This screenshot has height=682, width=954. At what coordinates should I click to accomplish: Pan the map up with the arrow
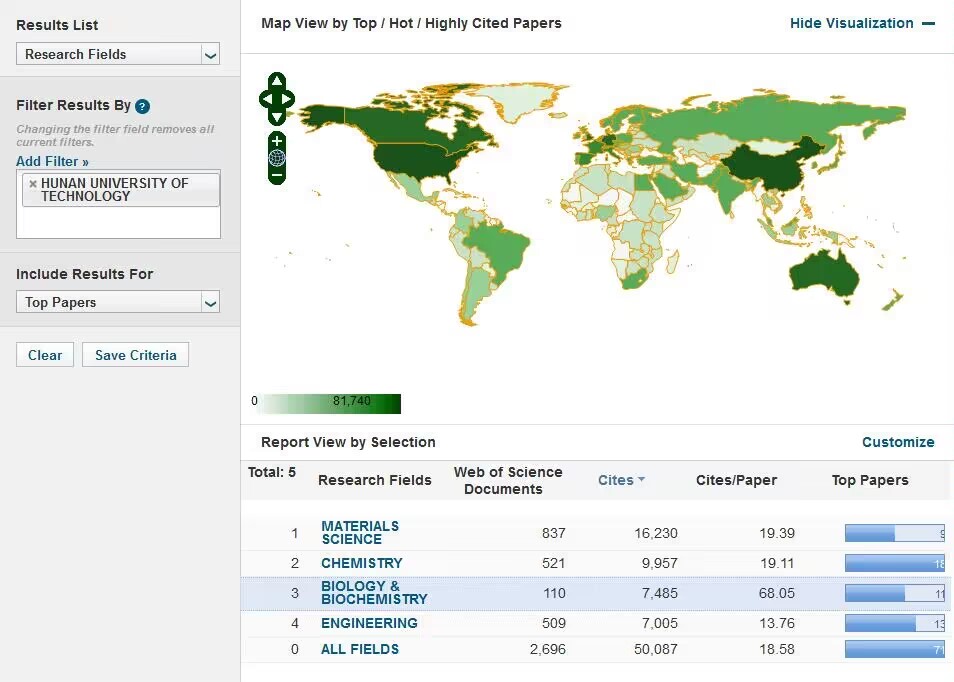coord(277,81)
